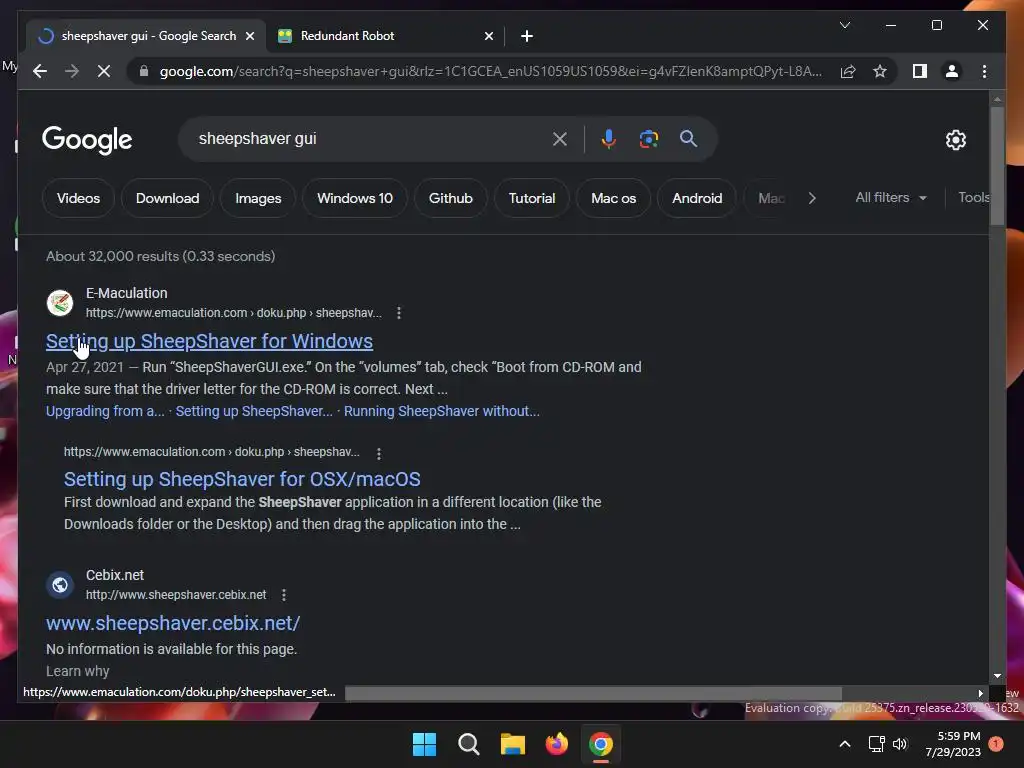The image size is (1024, 768).
Task: Open more options for the OSX/macOS result
Action: [379, 453]
